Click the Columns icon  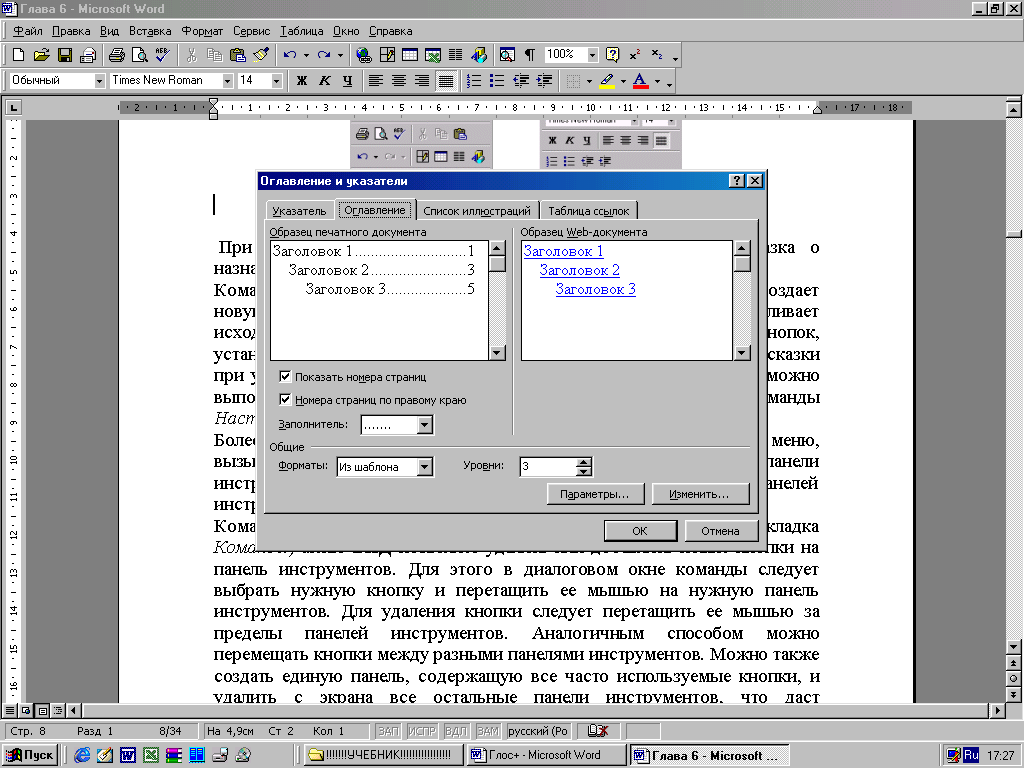point(456,55)
